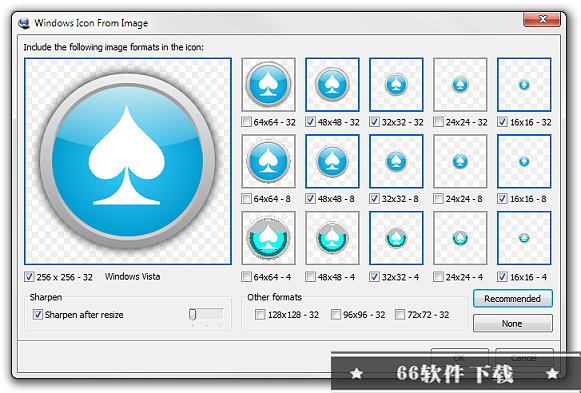Enable the 128x128 - 32 format
Viewport: 581px width, 393px height.
[260, 315]
